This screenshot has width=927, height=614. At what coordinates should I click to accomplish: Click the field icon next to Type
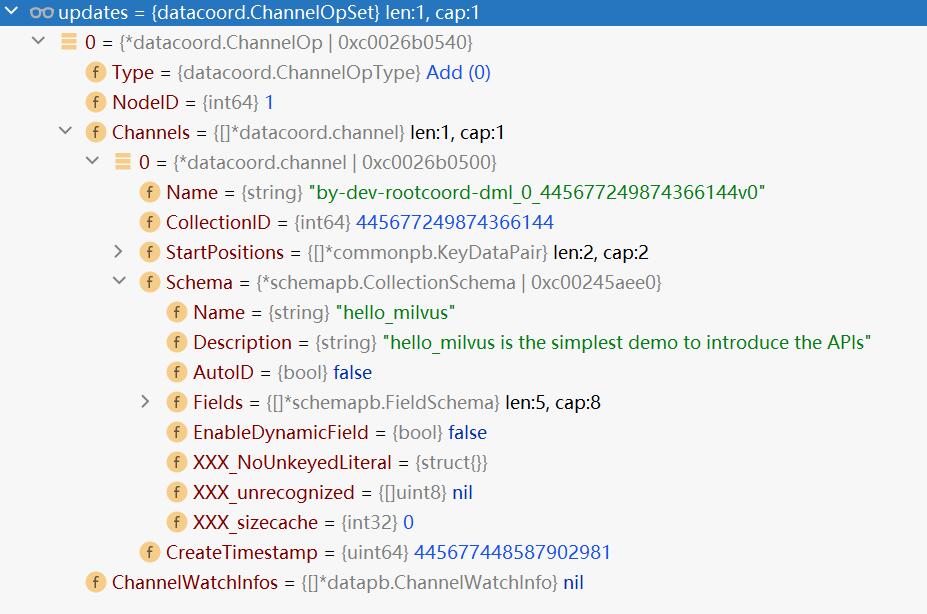(x=96, y=73)
